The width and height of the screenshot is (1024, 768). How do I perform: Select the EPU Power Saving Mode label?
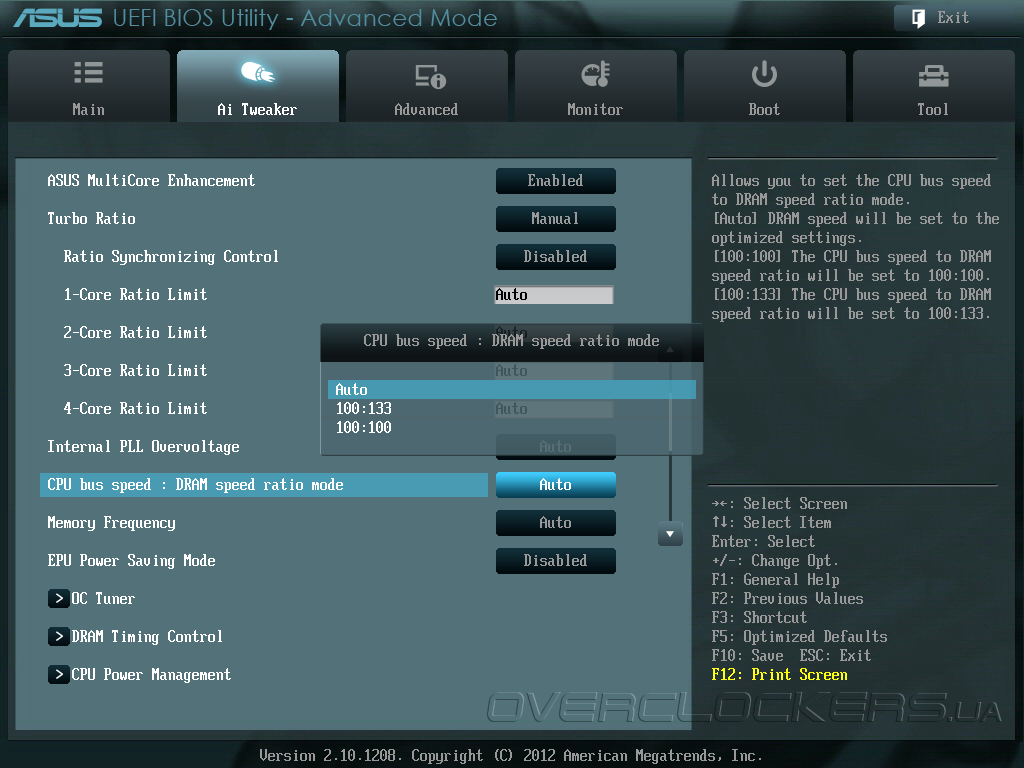tap(131, 560)
